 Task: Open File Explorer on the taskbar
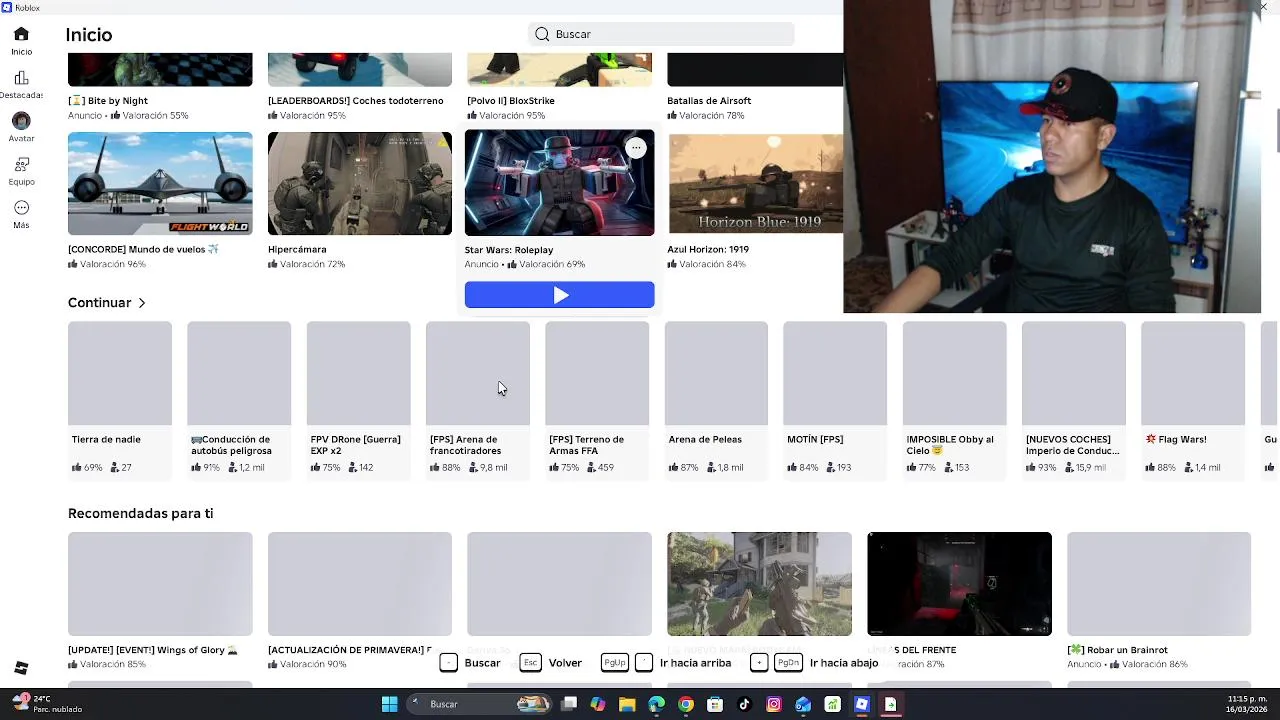(x=627, y=704)
